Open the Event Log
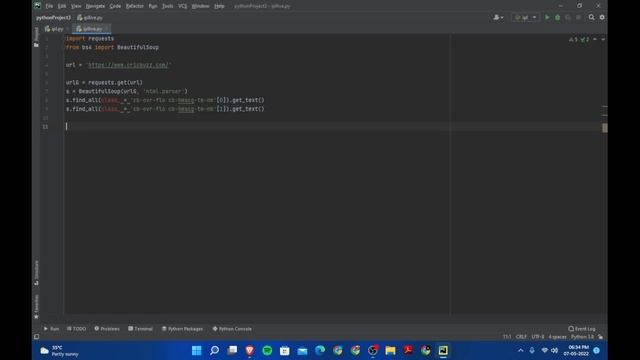640x360 pixels. (x=582, y=329)
